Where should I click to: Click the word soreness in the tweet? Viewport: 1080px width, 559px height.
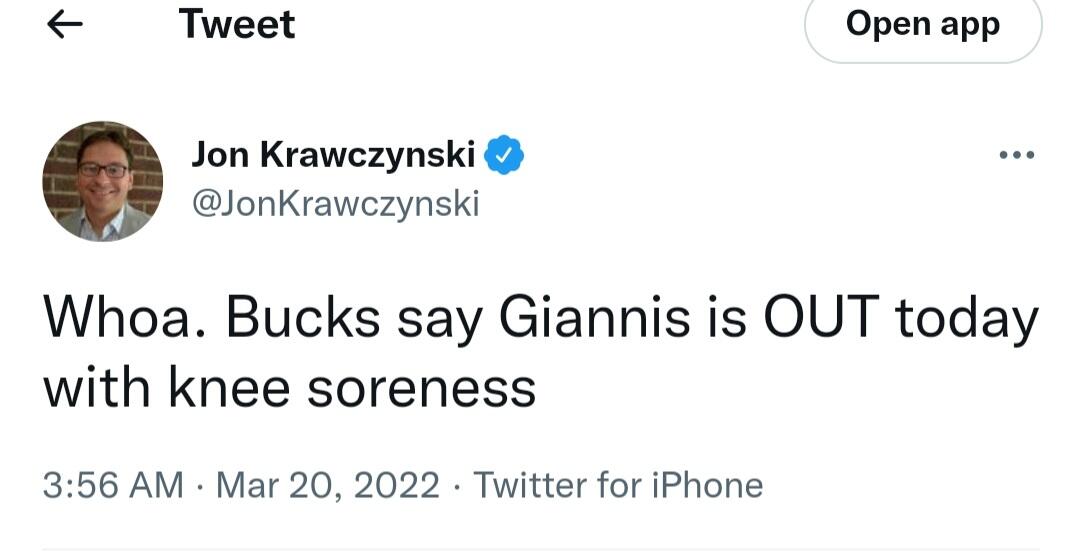421,387
